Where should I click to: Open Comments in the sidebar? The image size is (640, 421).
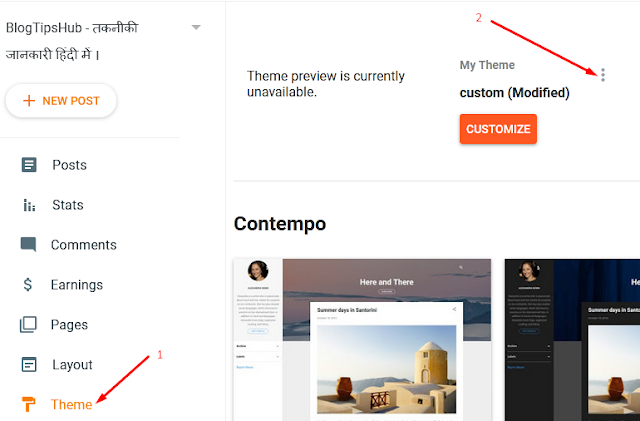tap(84, 245)
